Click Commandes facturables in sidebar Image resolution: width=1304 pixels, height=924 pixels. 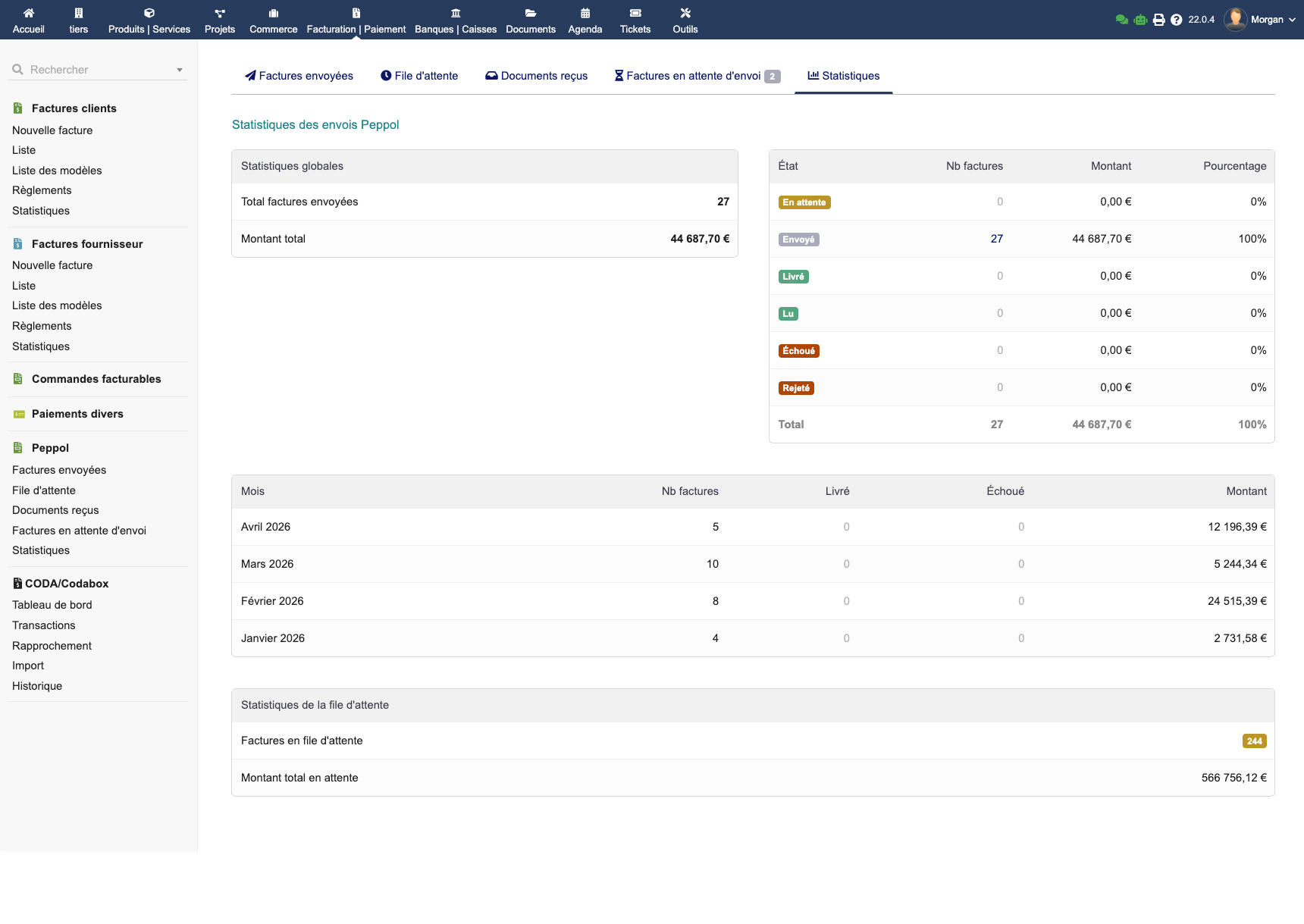point(96,379)
